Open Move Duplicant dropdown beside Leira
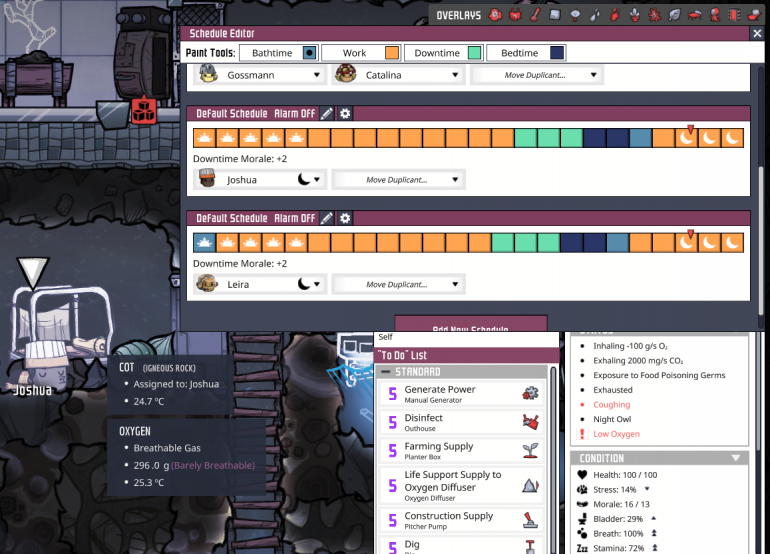 click(398, 284)
